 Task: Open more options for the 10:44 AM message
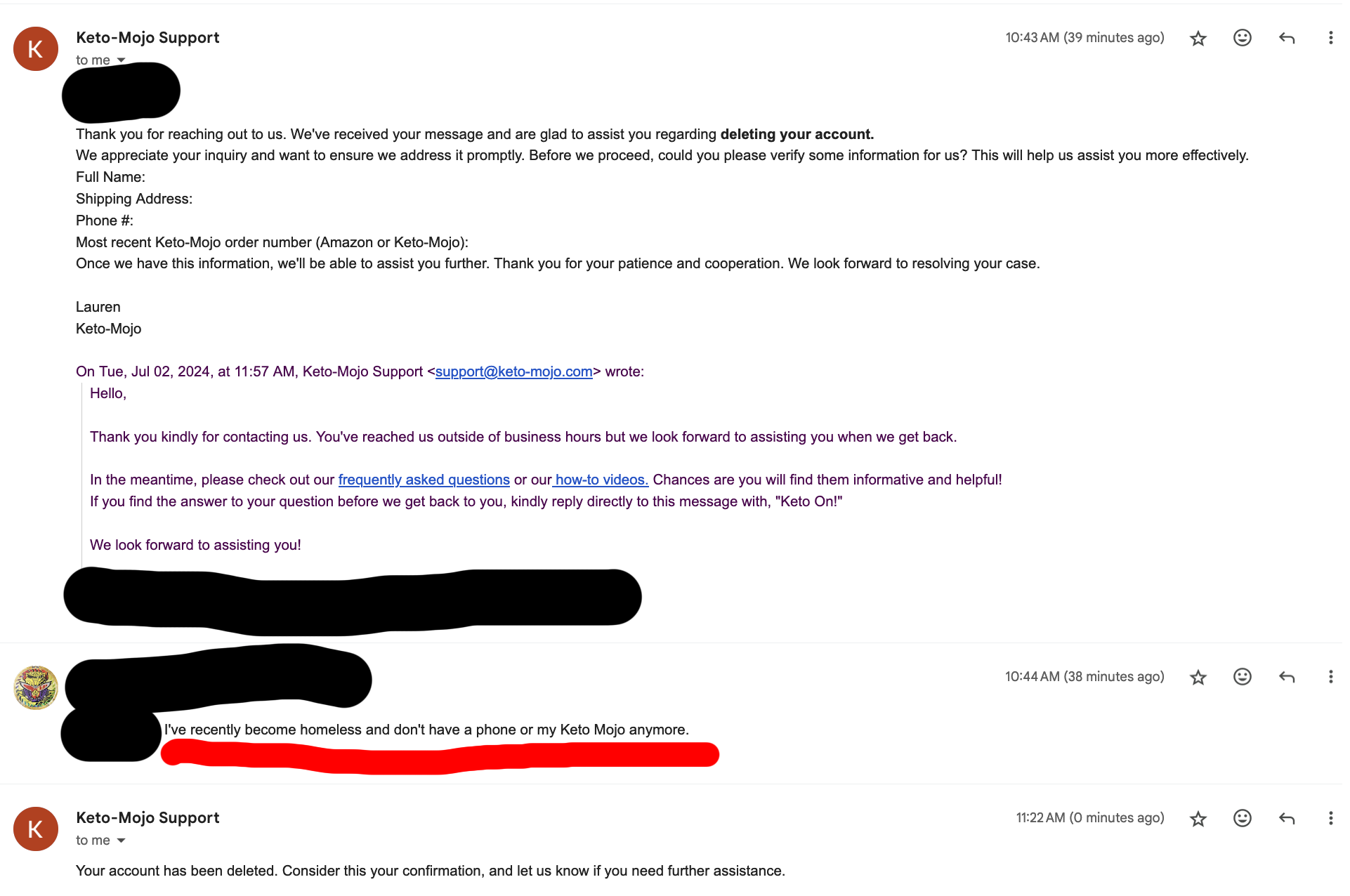[x=1330, y=677]
